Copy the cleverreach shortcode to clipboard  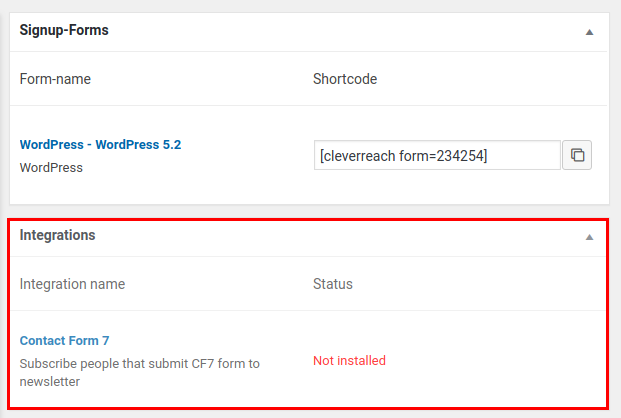577,155
